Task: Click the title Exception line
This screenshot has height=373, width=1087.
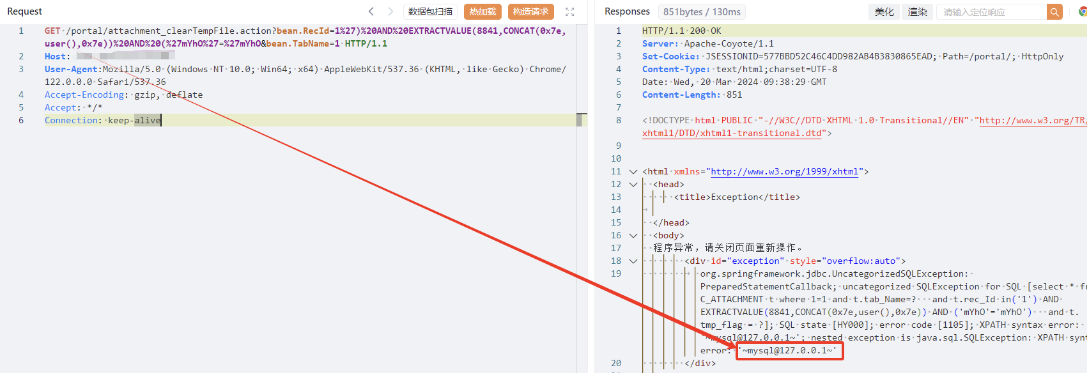Action: [737, 197]
